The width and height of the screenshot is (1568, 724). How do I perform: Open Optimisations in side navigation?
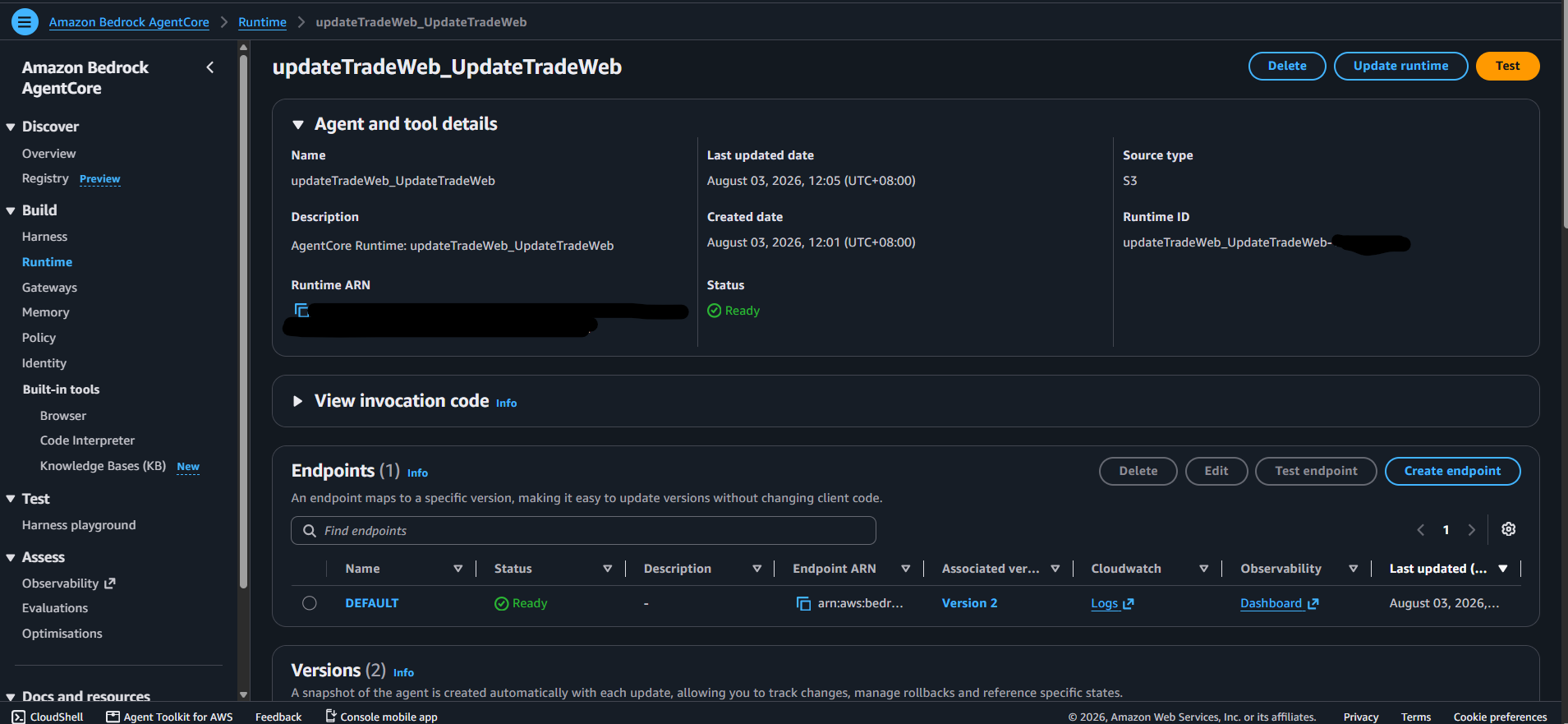coord(62,634)
